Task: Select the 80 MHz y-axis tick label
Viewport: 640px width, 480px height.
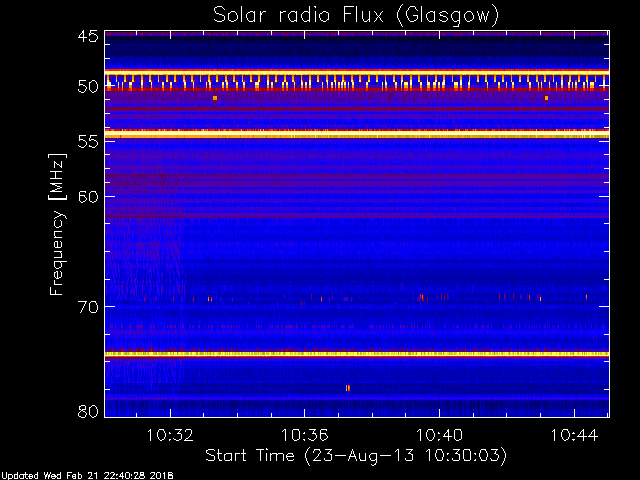Action: tap(87, 411)
